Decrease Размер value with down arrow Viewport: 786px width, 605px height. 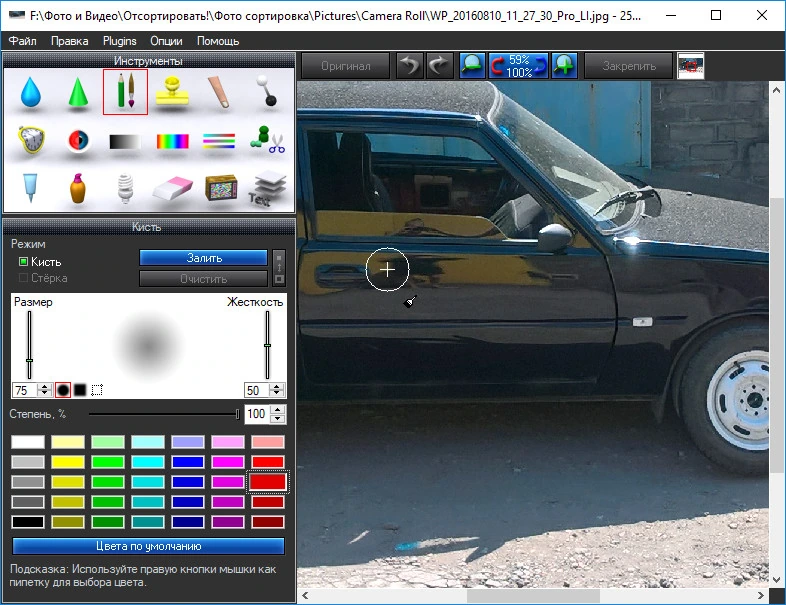45,393
